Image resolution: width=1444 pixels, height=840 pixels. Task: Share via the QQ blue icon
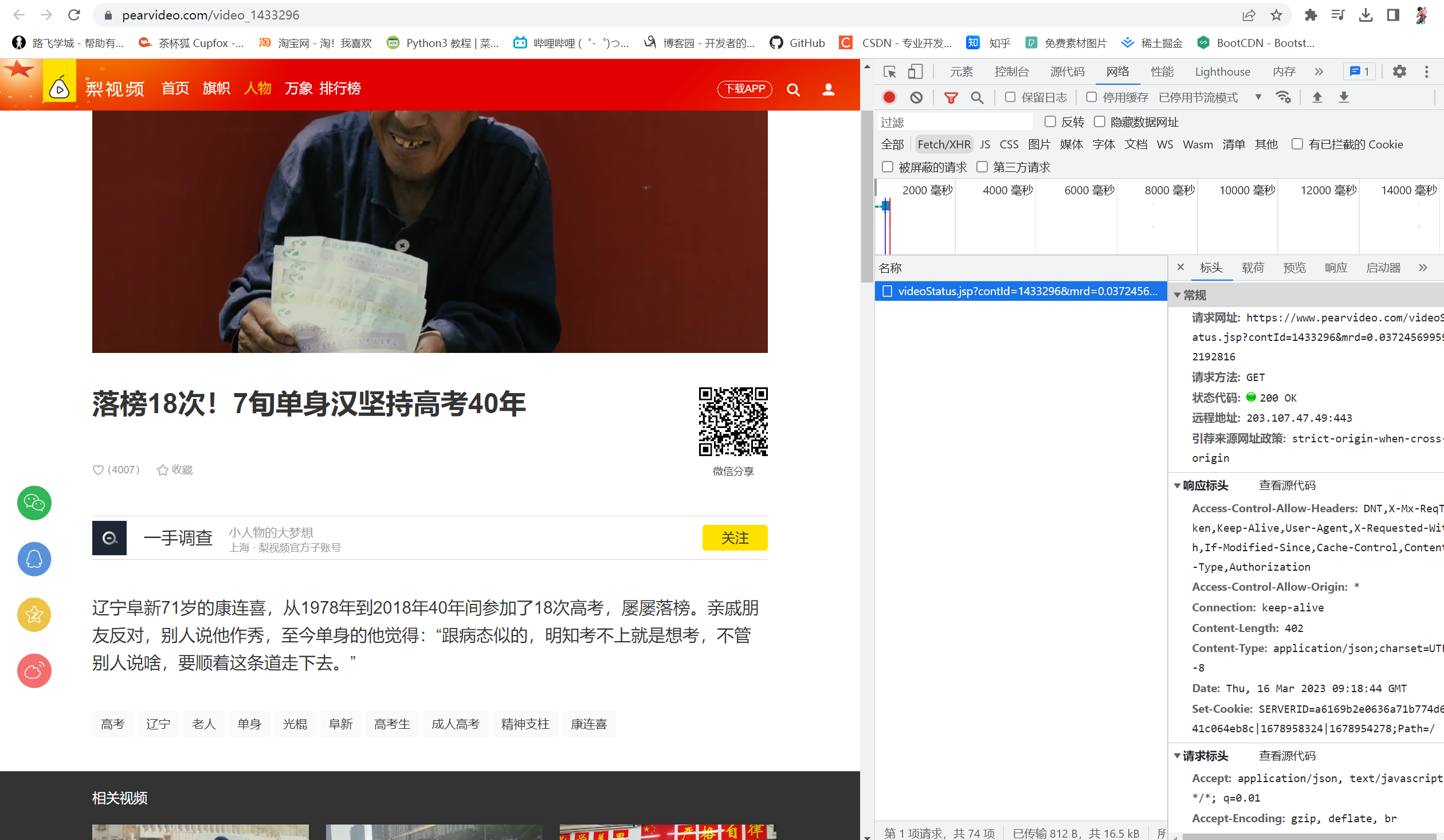34,559
